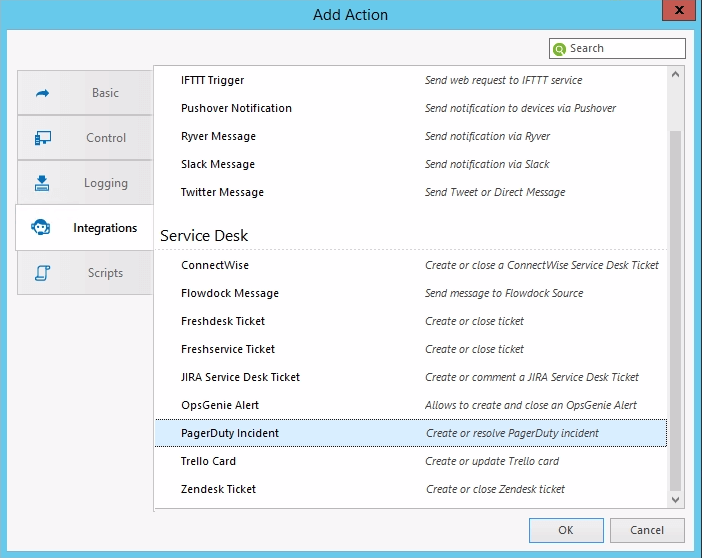702x558 pixels.
Task: Click 'Send Tweet or Direct Message' description
Action: click(x=495, y=192)
